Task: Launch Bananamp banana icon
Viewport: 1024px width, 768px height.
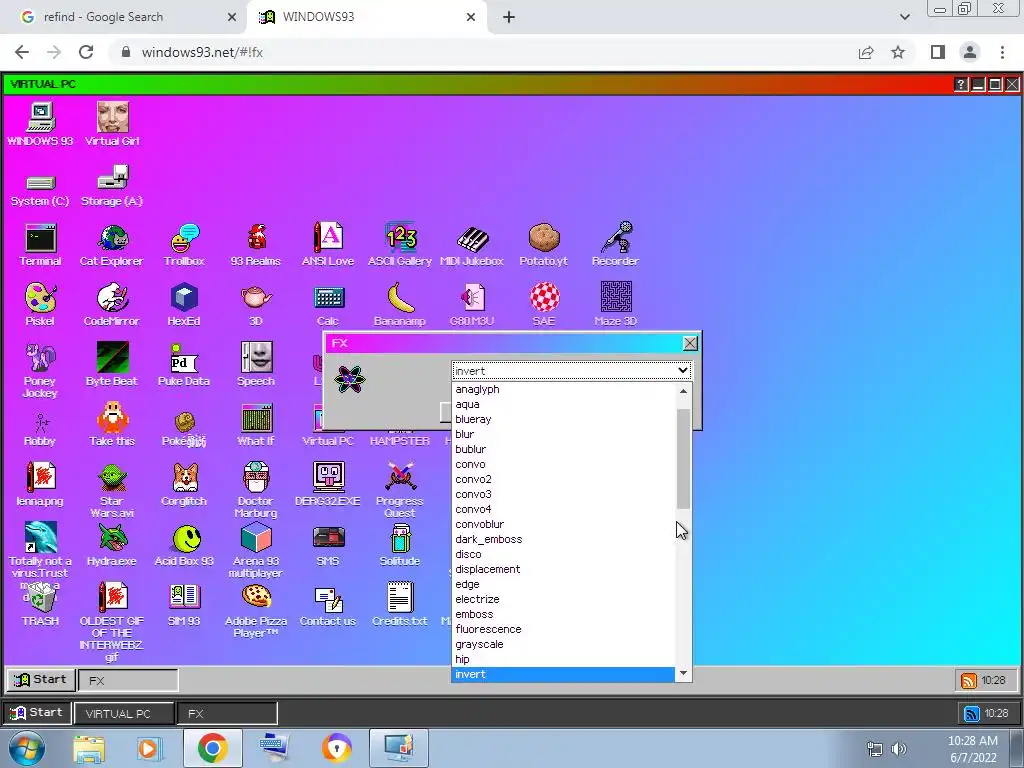Action: (400, 304)
